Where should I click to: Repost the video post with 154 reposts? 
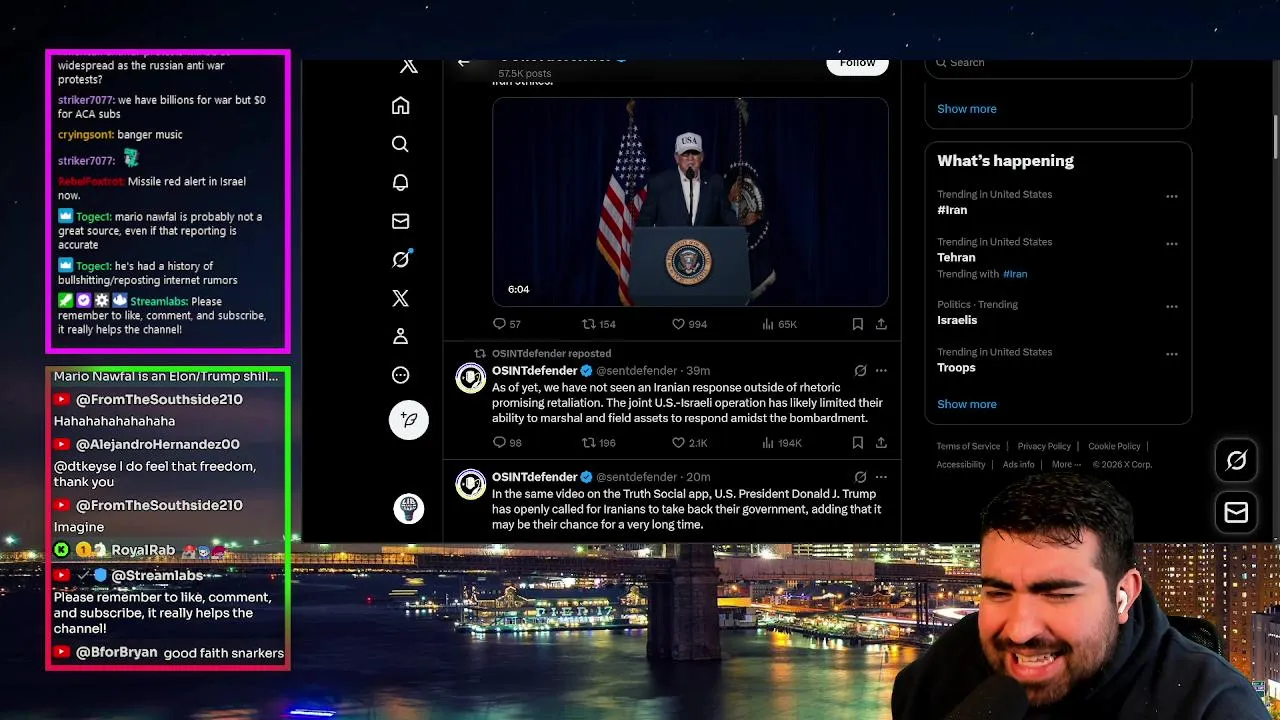(x=599, y=324)
